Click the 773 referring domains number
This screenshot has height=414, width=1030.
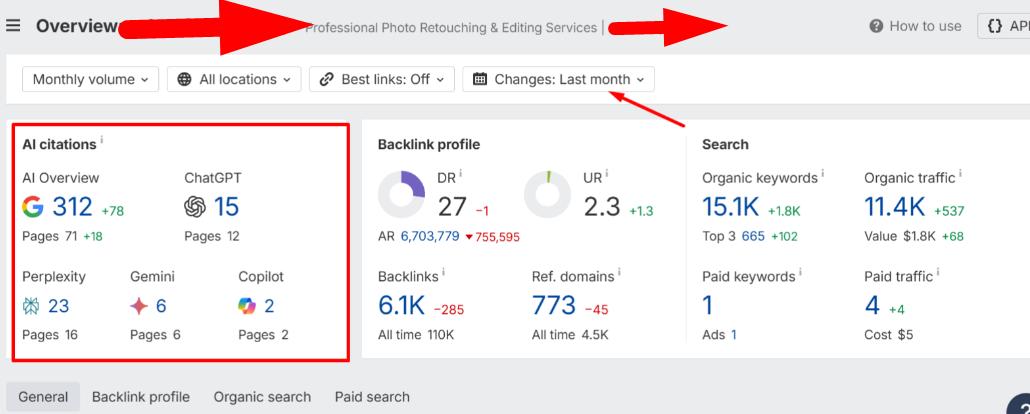tap(554, 306)
